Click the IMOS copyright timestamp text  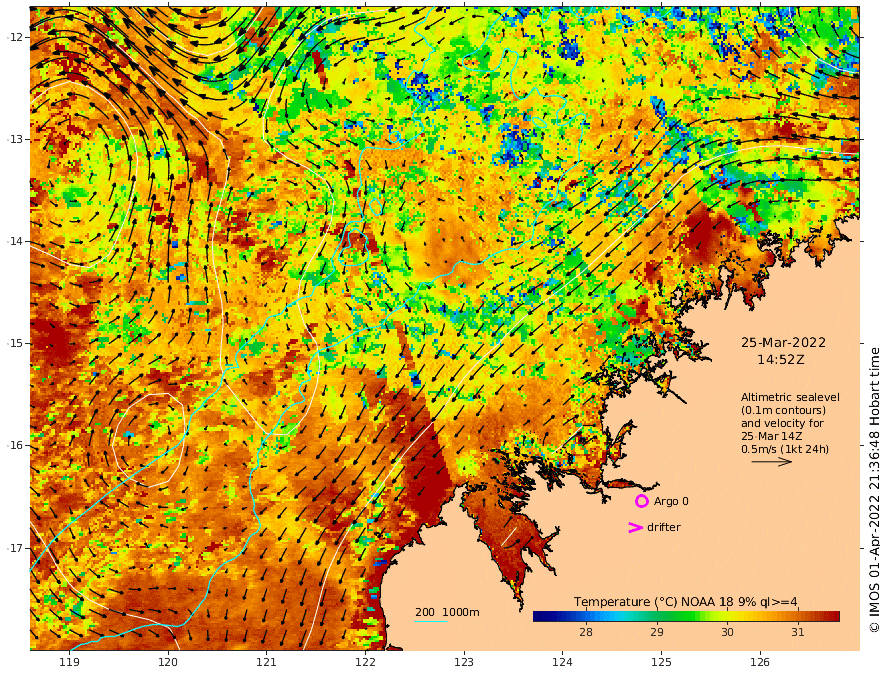[874, 490]
